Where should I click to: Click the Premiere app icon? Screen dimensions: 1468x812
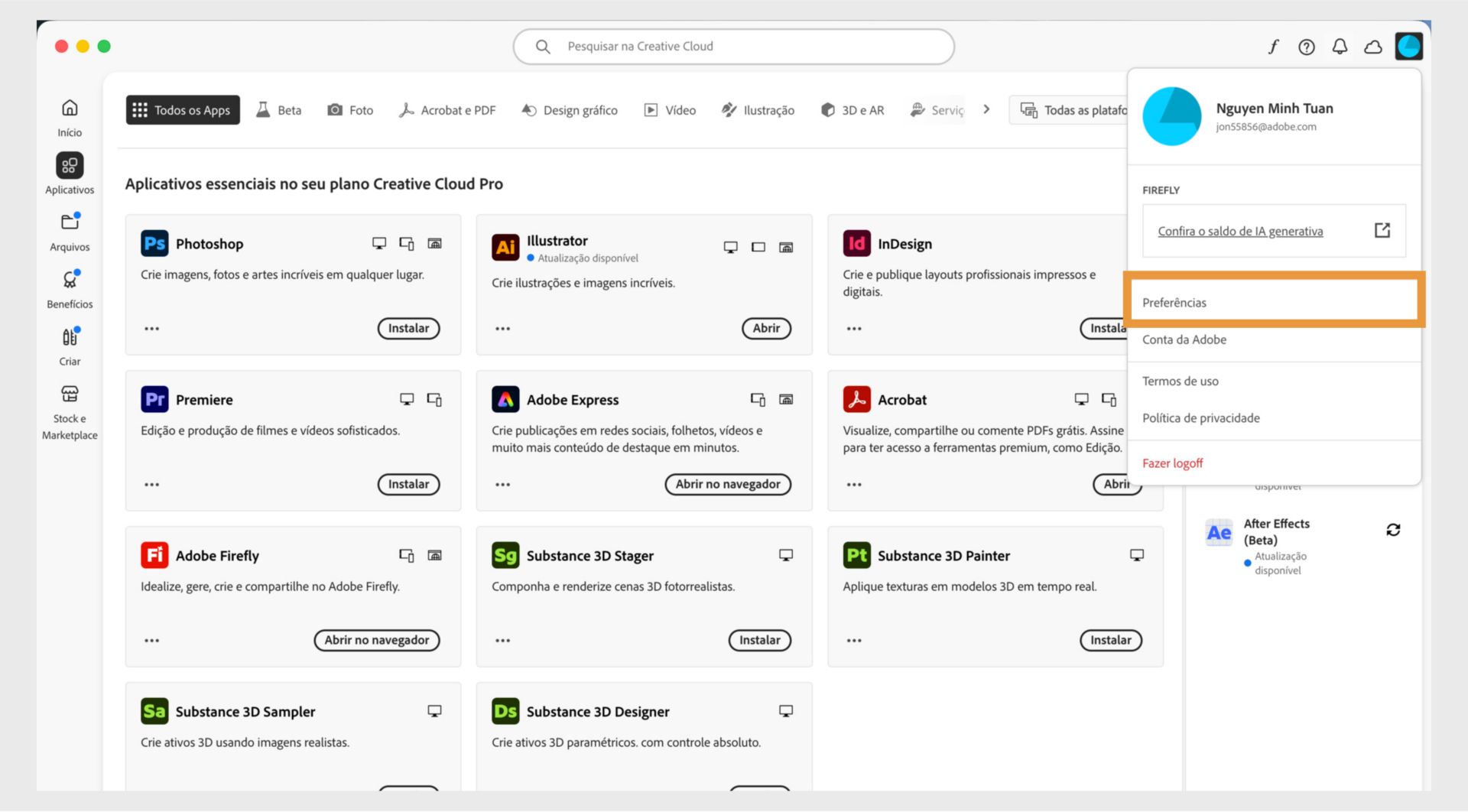pos(154,399)
